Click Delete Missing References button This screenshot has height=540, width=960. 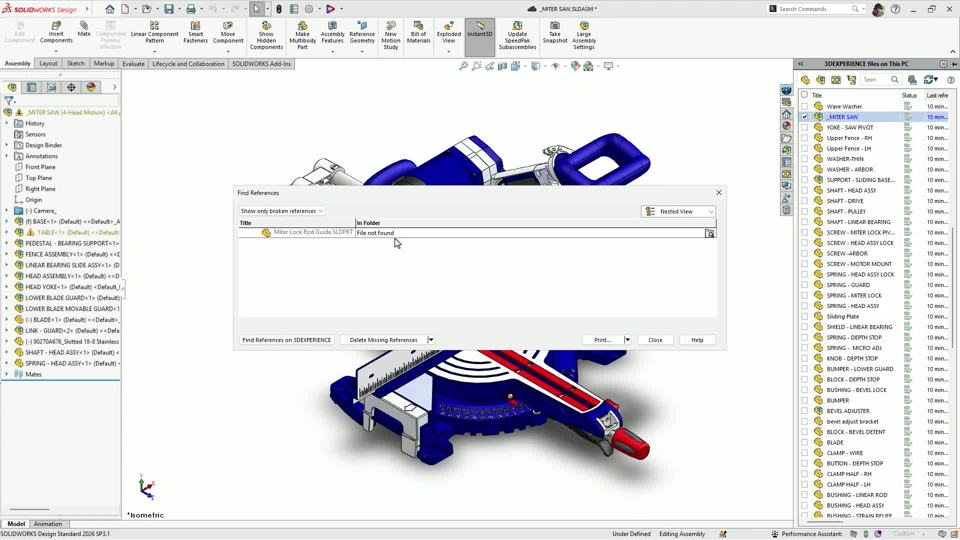pos(383,340)
